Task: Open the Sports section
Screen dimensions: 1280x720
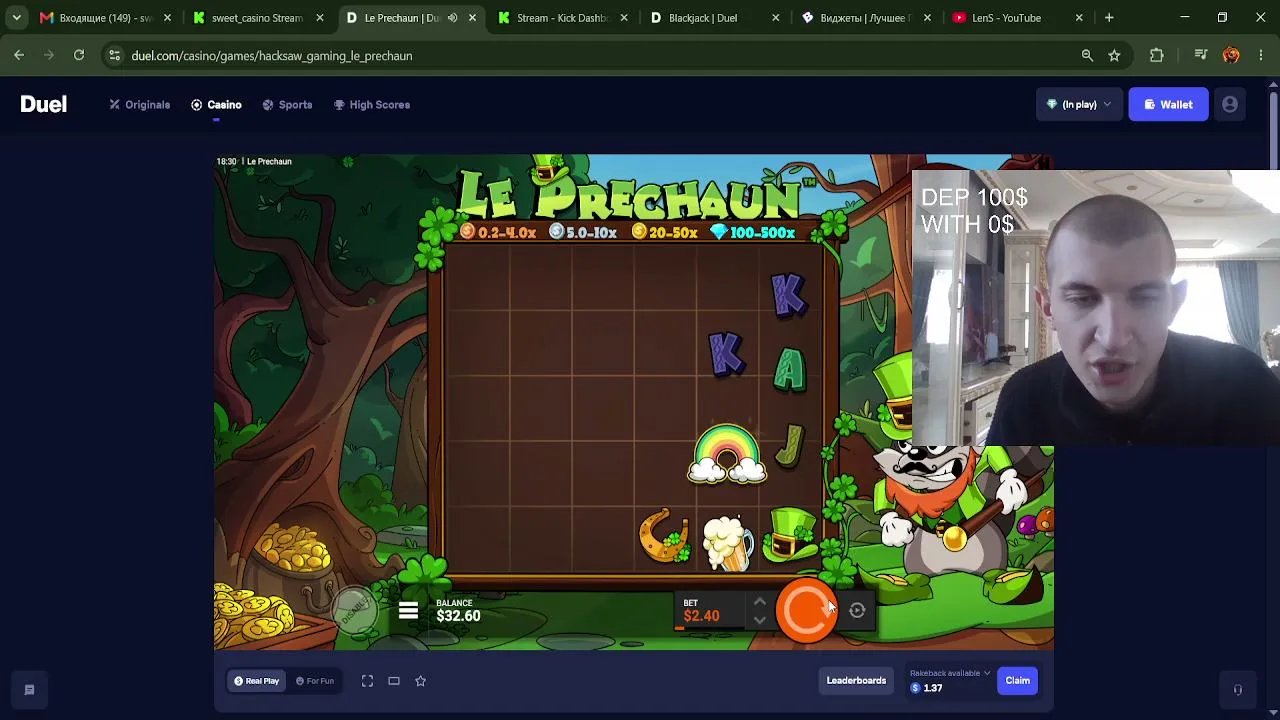Action: [x=287, y=105]
